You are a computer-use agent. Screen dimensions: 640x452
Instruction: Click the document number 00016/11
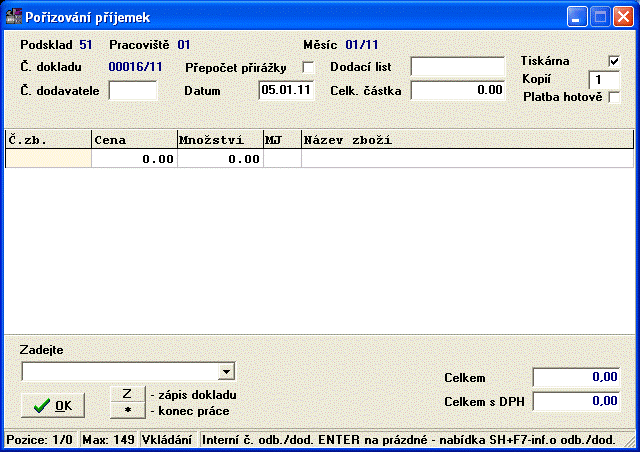(135, 67)
